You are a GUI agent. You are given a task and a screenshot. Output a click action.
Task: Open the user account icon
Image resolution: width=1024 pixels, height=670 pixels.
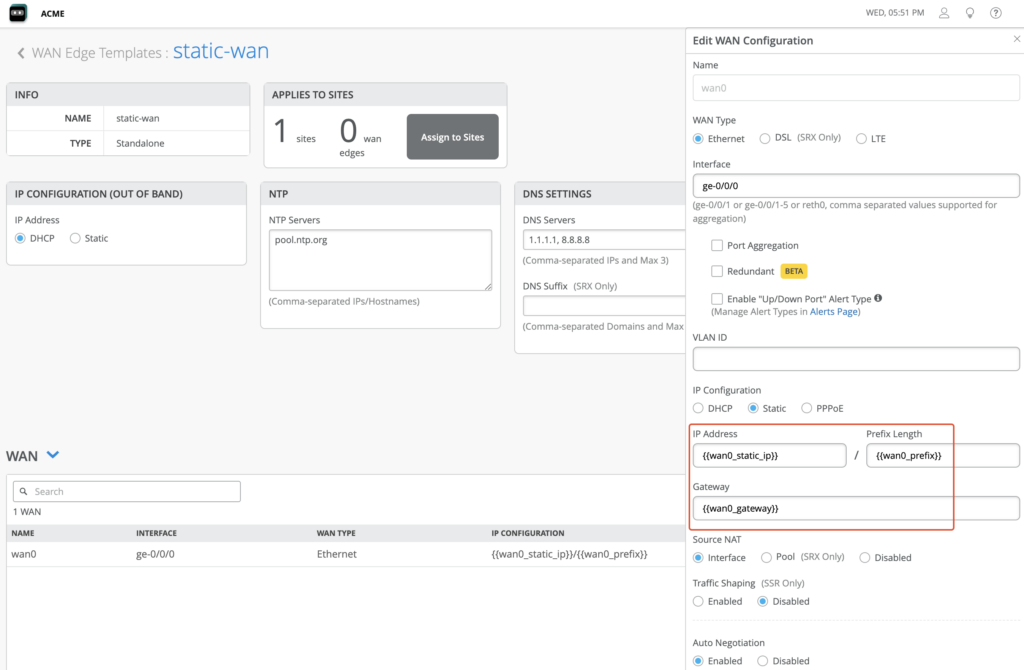tap(944, 13)
